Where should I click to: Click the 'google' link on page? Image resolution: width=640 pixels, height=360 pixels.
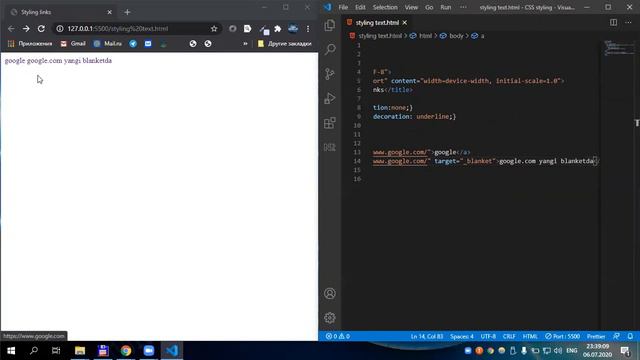[15, 60]
